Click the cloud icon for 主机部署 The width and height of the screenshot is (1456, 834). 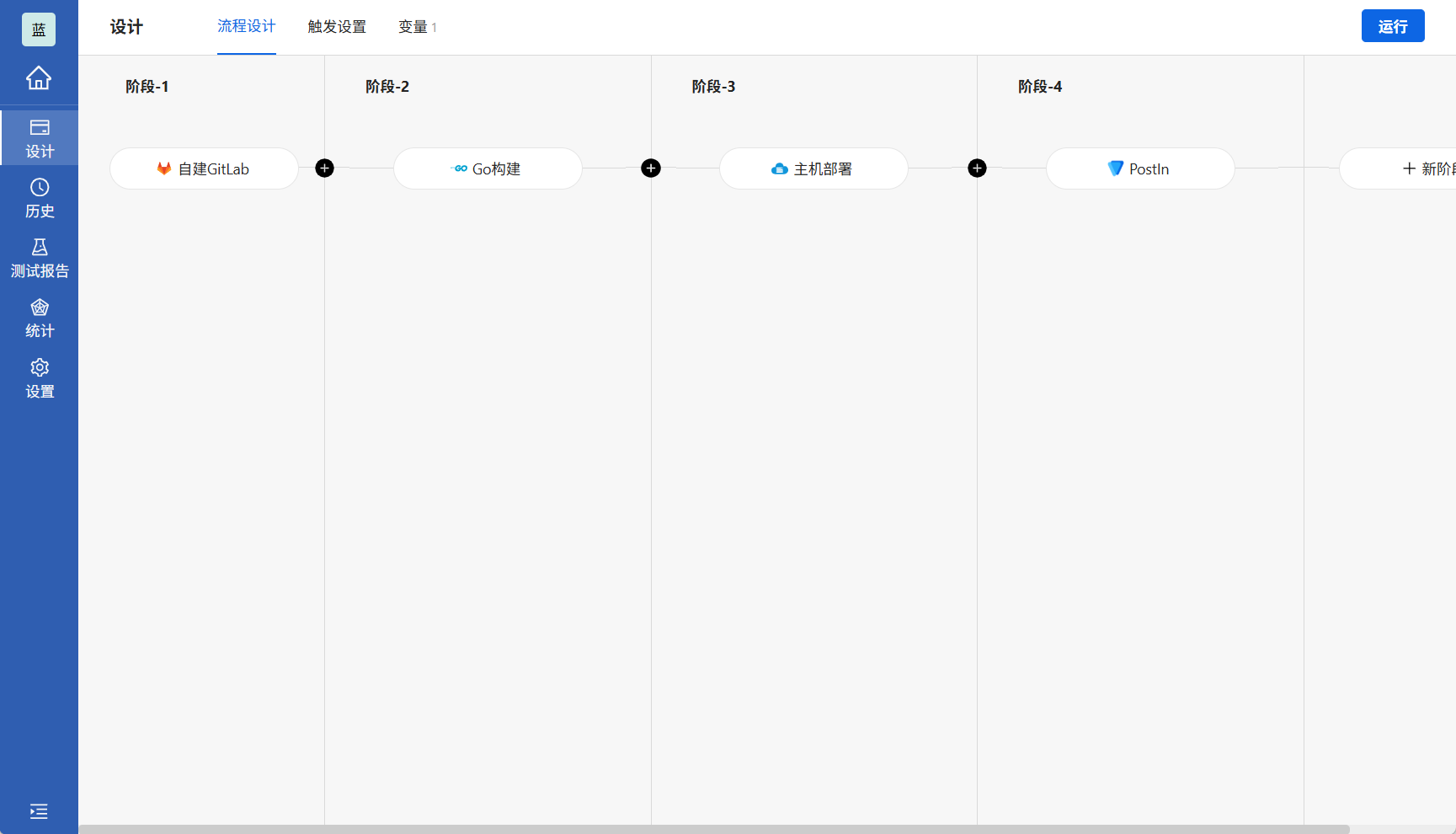coord(780,168)
